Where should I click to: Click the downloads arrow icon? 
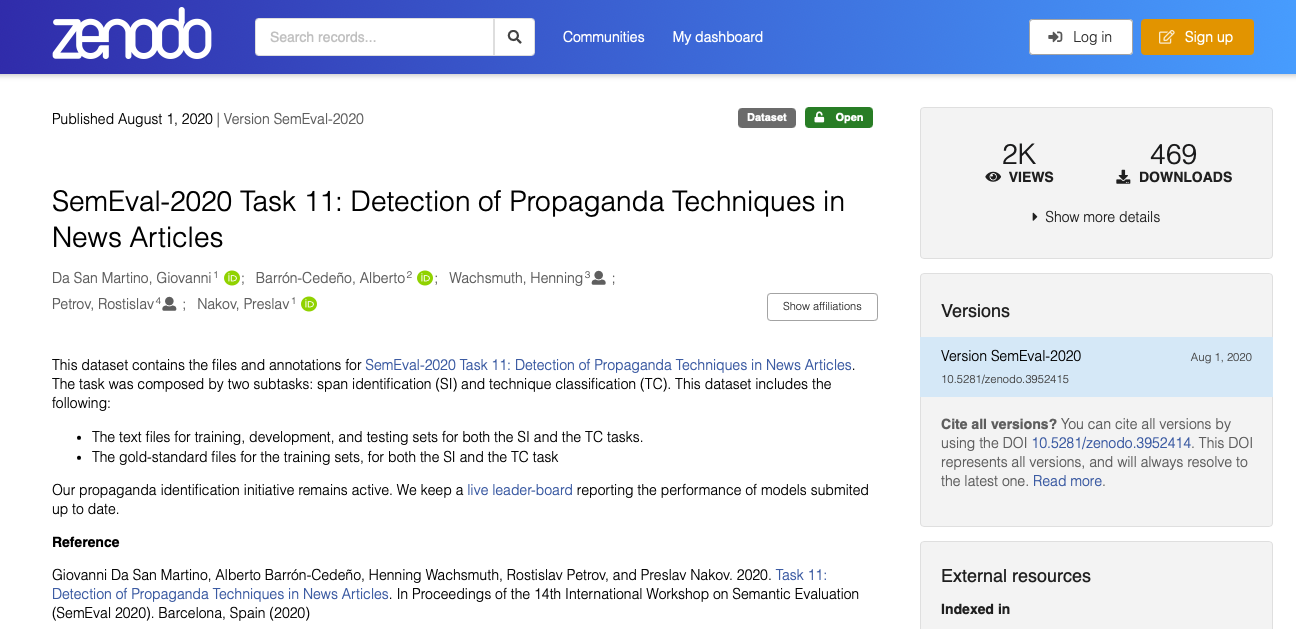(x=1123, y=177)
